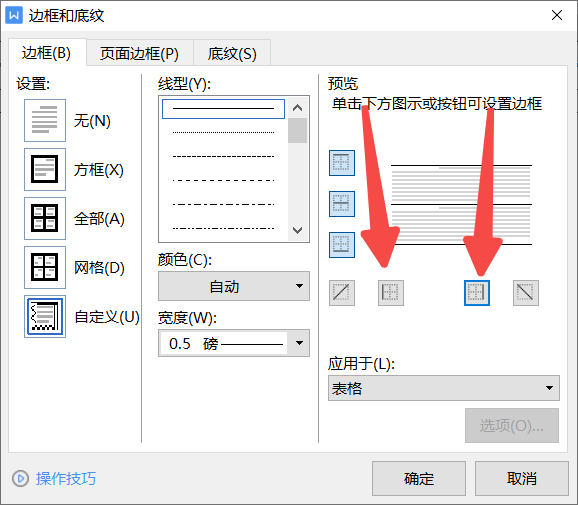Click the 选项(O)... options button

coord(512,425)
